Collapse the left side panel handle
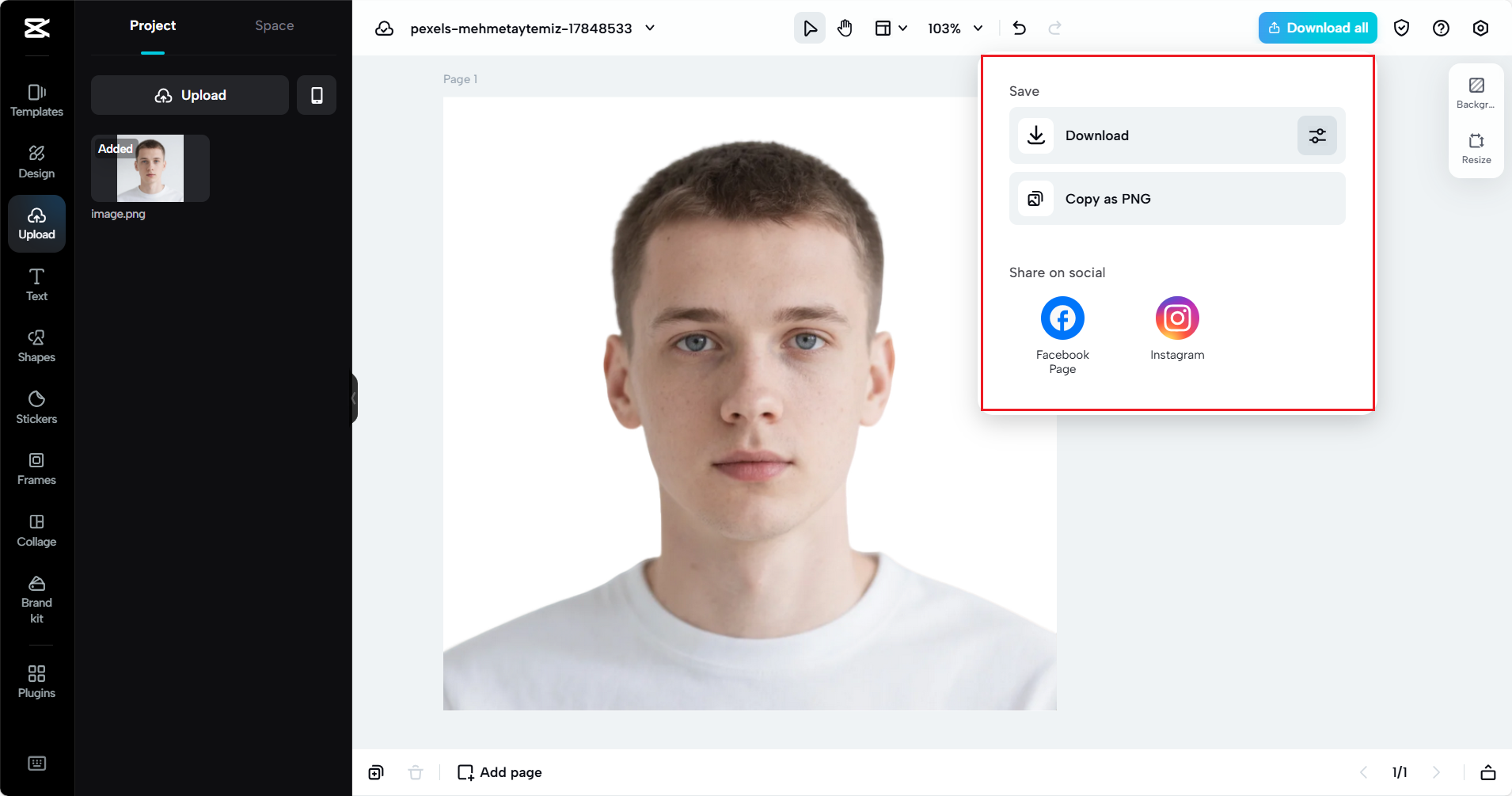Image resolution: width=1512 pixels, height=796 pixels. click(355, 398)
